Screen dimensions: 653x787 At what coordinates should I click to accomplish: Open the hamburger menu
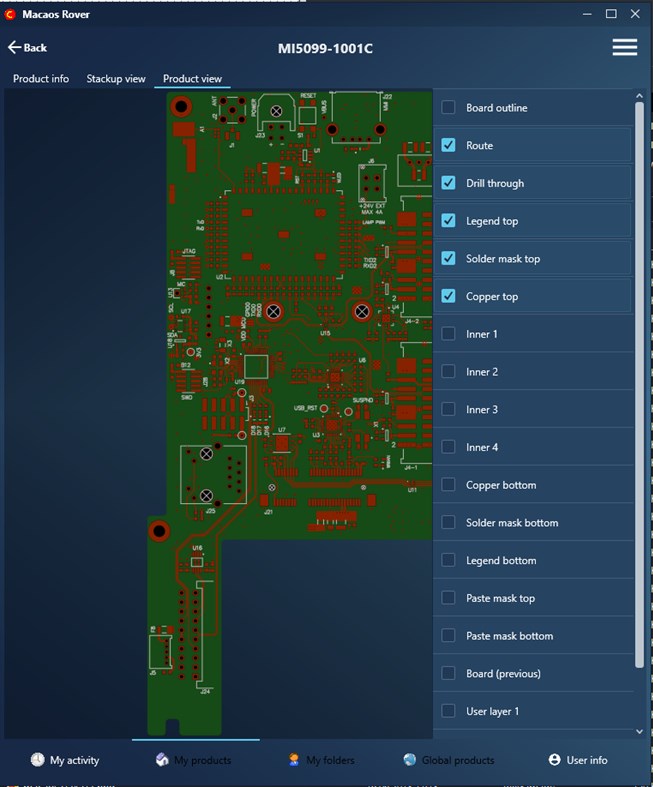point(624,47)
